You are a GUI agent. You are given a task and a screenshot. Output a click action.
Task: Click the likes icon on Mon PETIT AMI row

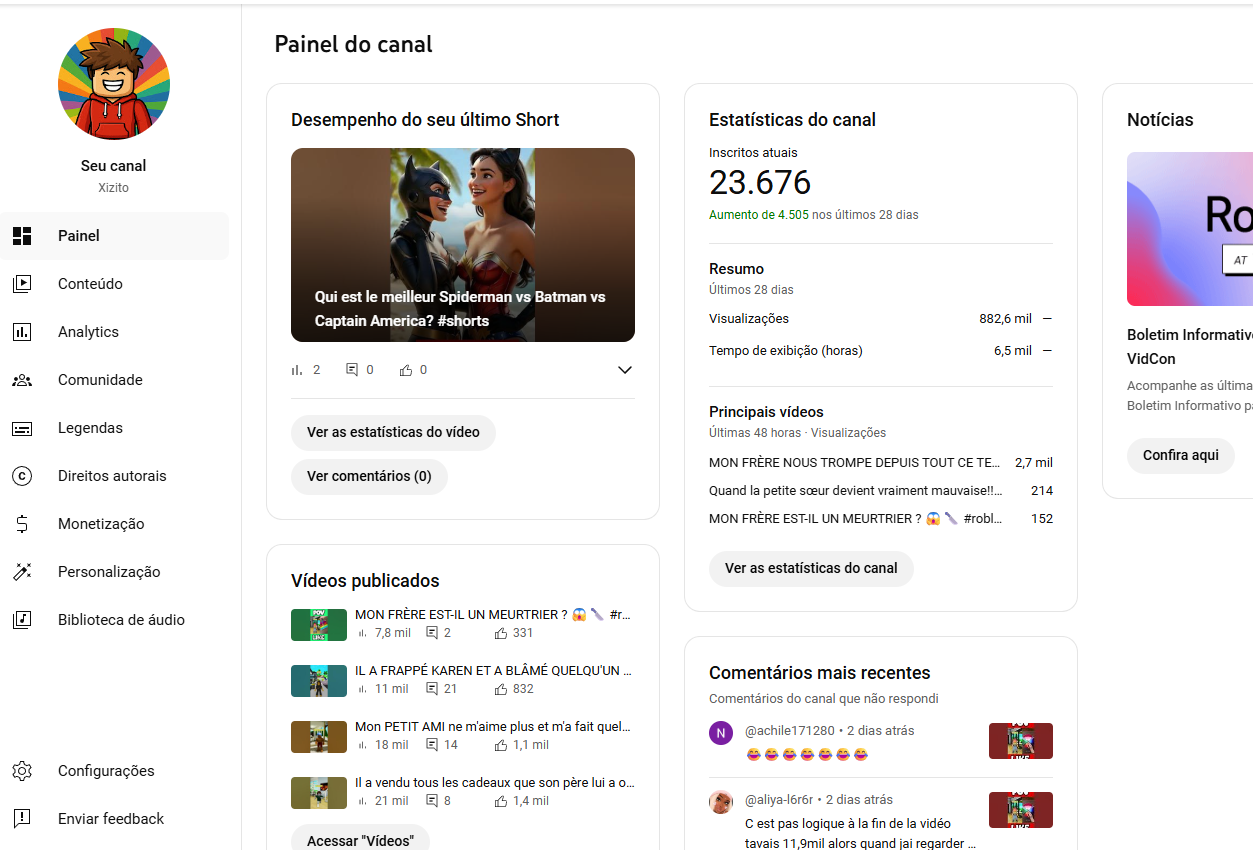(501, 745)
